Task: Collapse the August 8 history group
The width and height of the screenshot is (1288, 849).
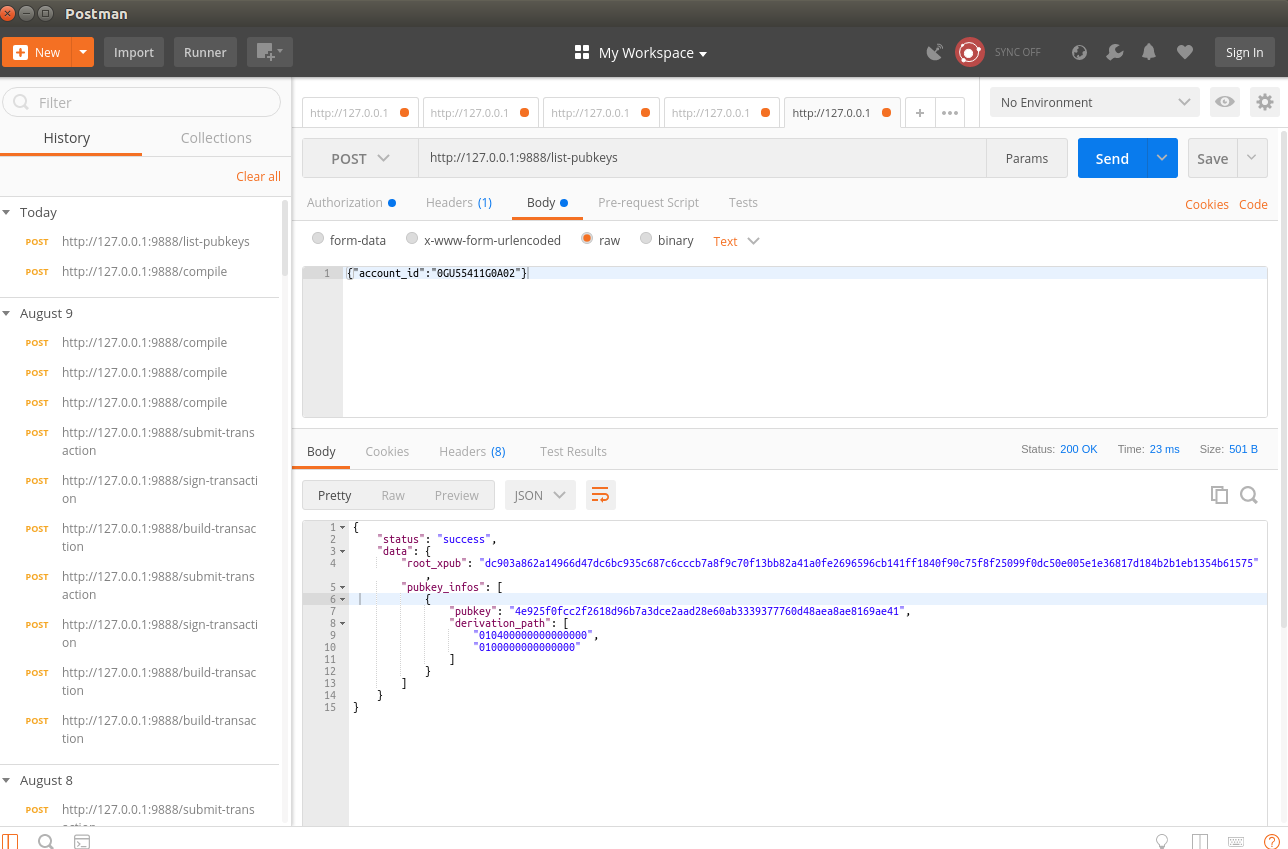Action: [x=7, y=780]
